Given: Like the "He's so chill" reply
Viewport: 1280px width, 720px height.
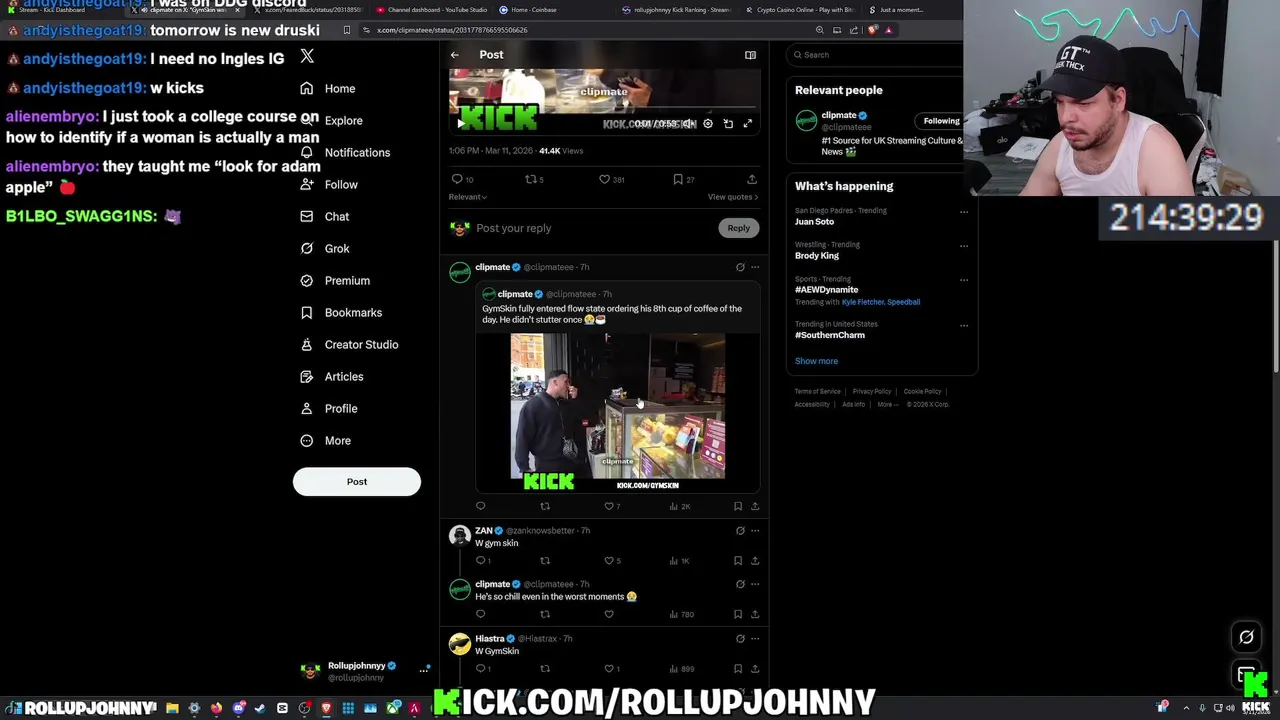Looking at the screenshot, I should point(608,614).
